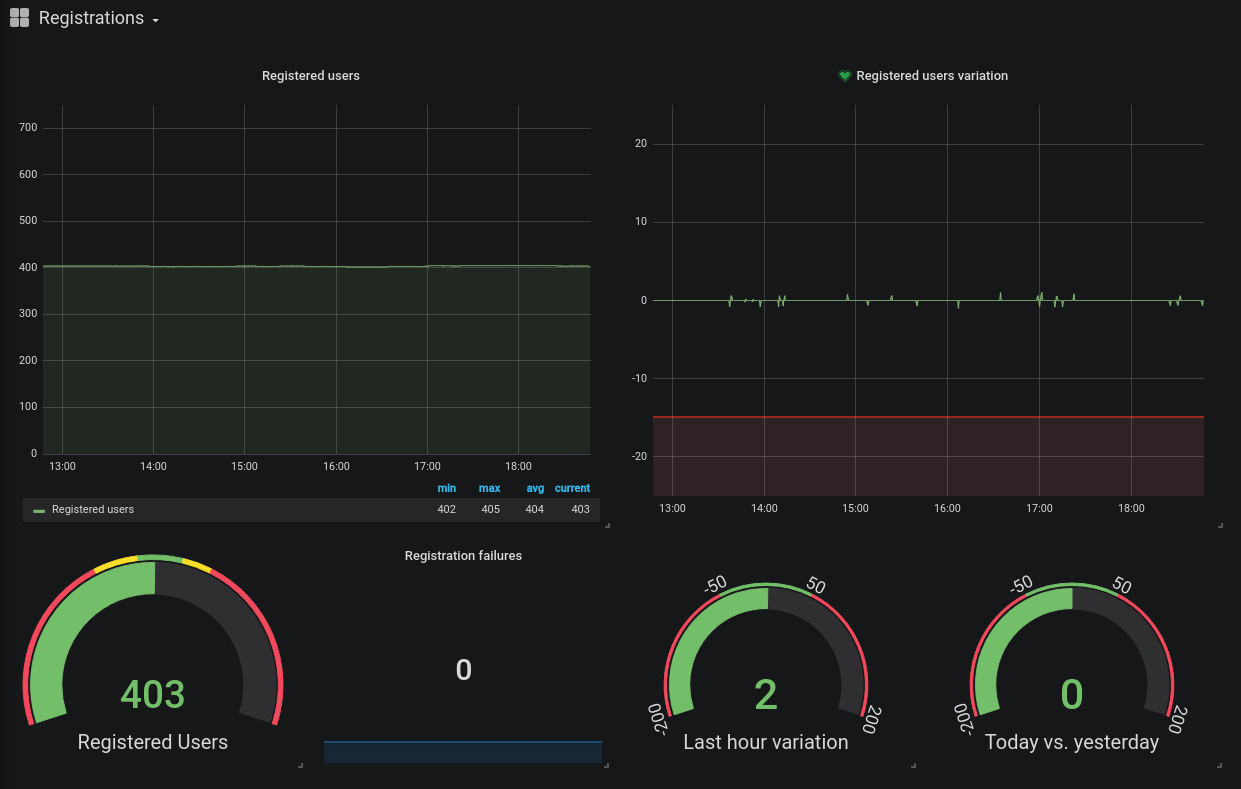The height and width of the screenshot is (789, 1241).
Task: Sort legend by avg column
Action: click(x=535, y=488)
